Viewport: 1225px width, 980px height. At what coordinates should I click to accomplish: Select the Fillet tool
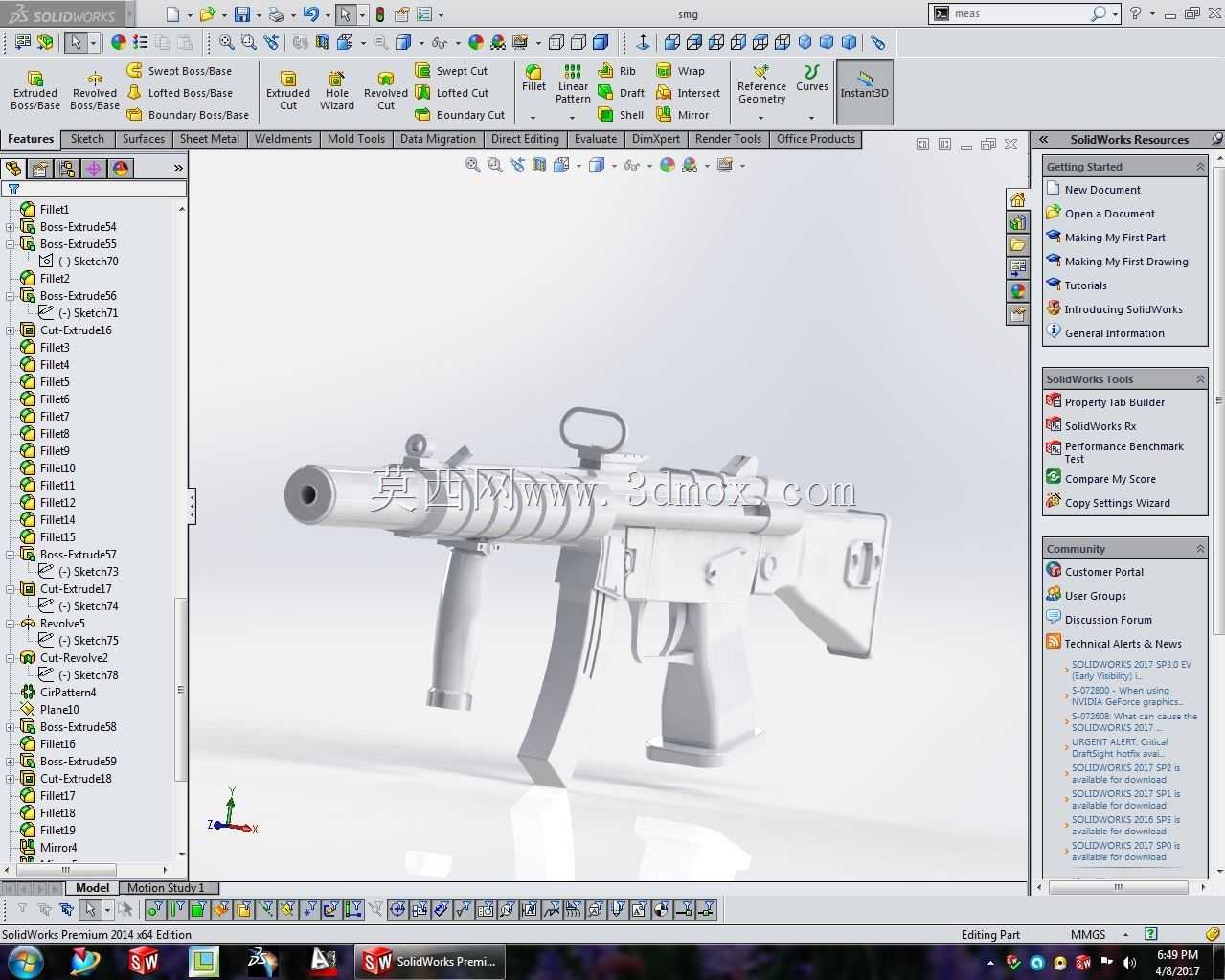point(533,78)
